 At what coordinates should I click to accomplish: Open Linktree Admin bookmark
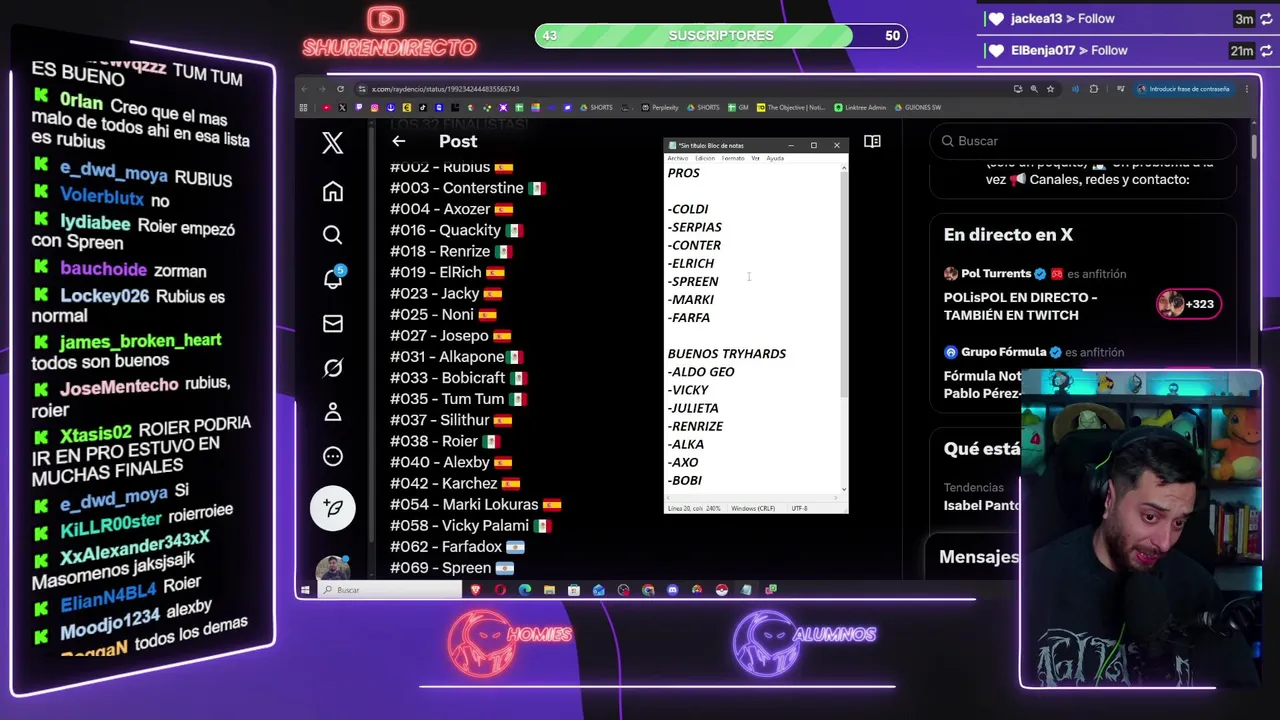point(860,107)
